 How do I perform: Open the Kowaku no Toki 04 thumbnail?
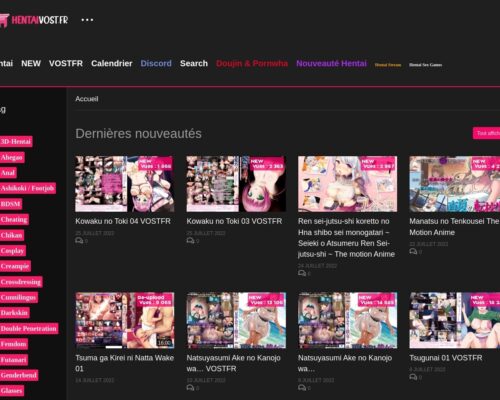(x=125, y=184)
